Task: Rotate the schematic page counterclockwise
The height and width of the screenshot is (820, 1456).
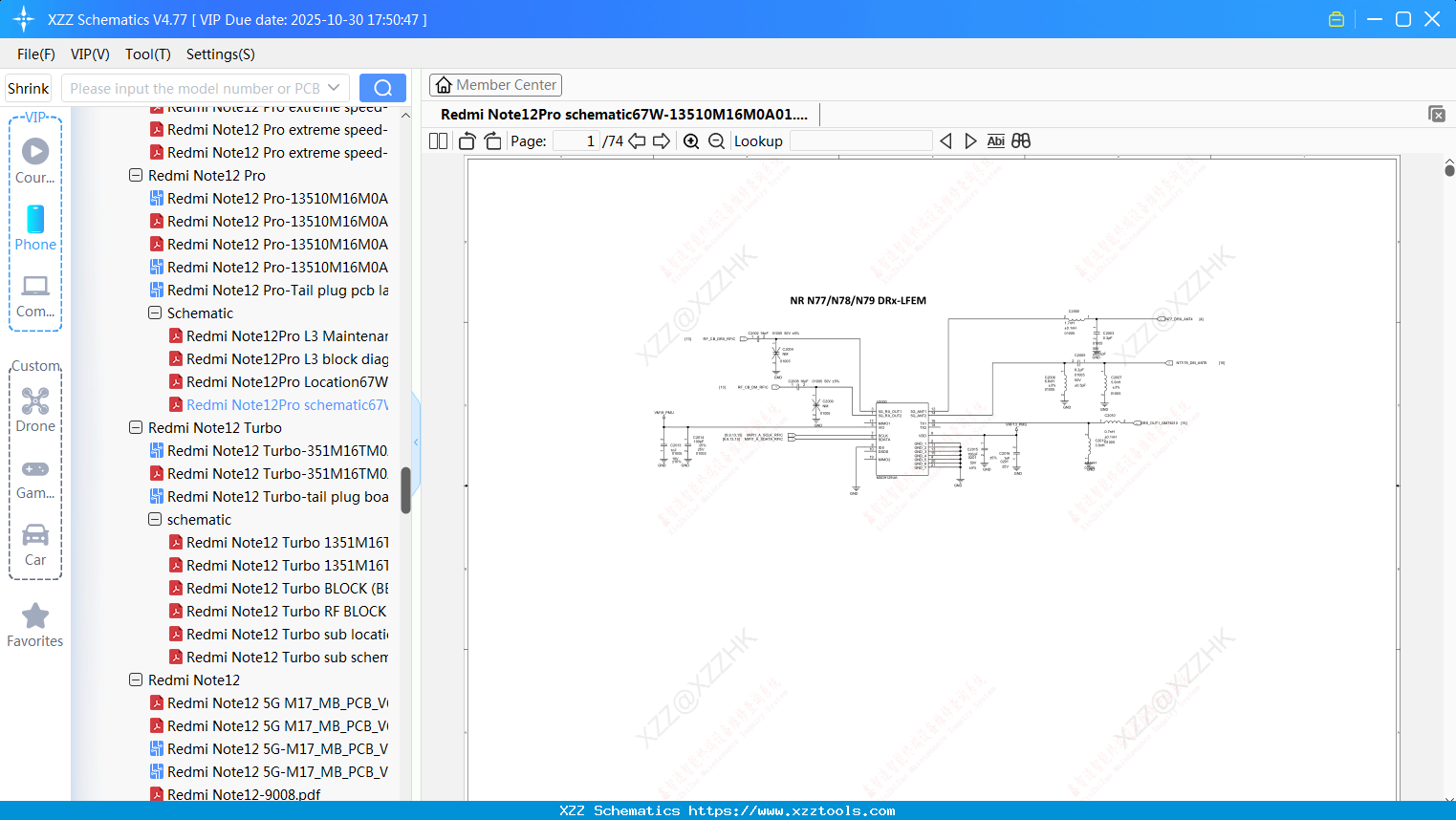Action: click(x=466, y=140)
